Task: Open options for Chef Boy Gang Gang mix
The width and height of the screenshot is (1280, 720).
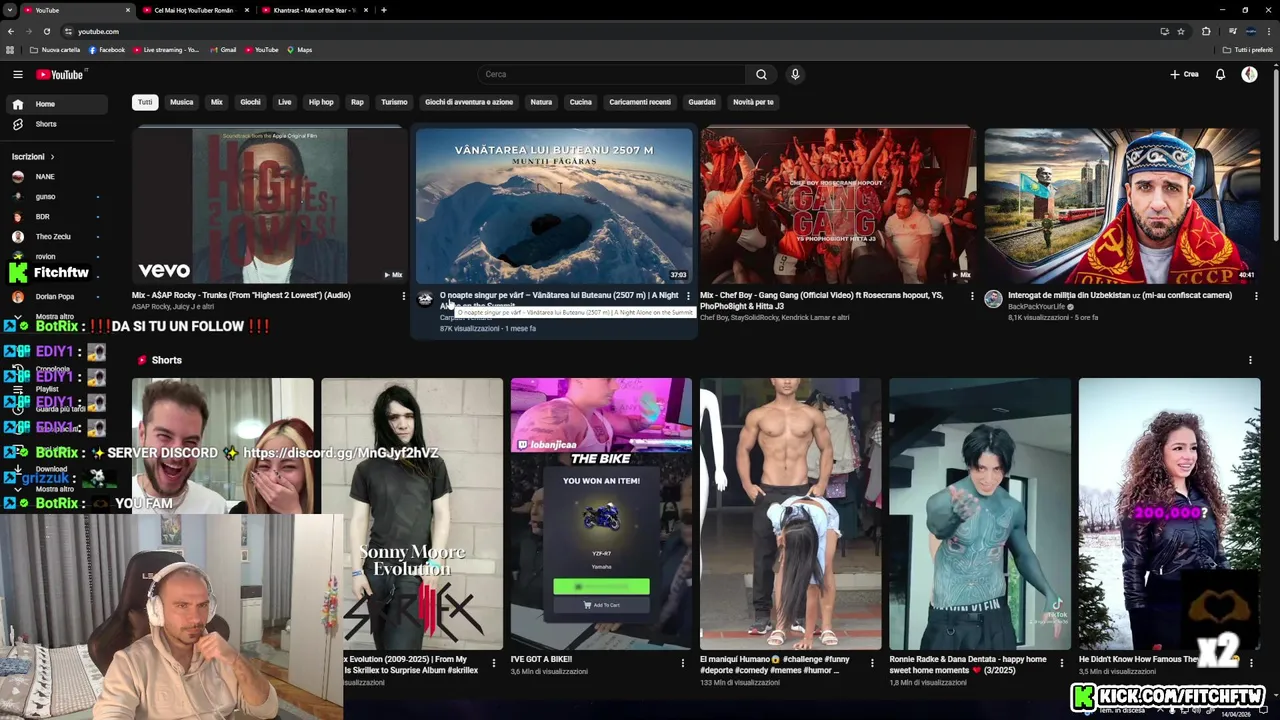Action: click(x=972, y=296)
